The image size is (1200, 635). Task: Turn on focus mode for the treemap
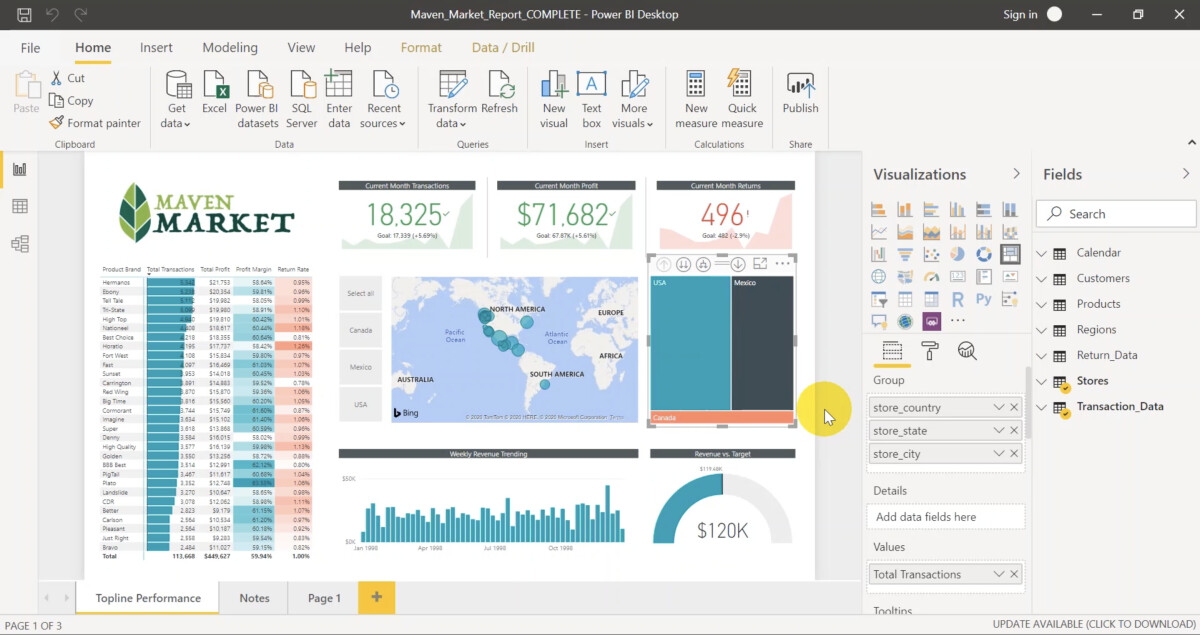point(760,264)
